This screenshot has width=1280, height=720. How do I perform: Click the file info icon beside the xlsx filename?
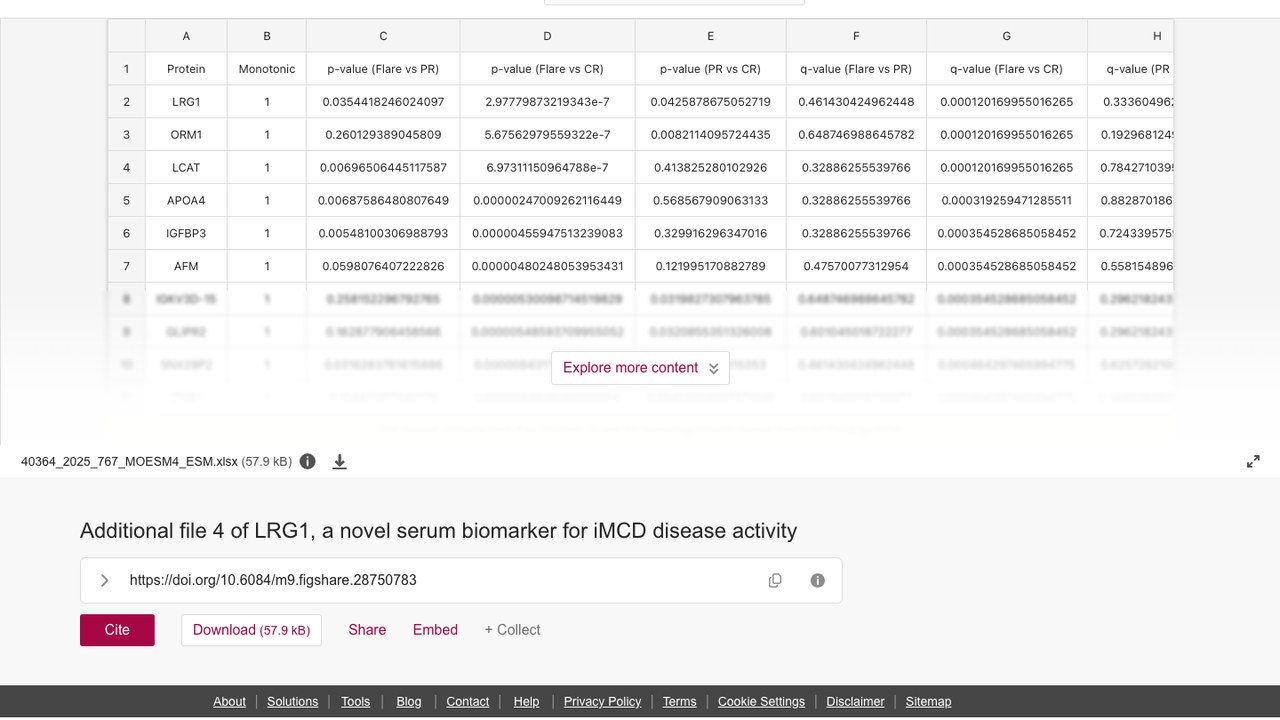(308, 461)
